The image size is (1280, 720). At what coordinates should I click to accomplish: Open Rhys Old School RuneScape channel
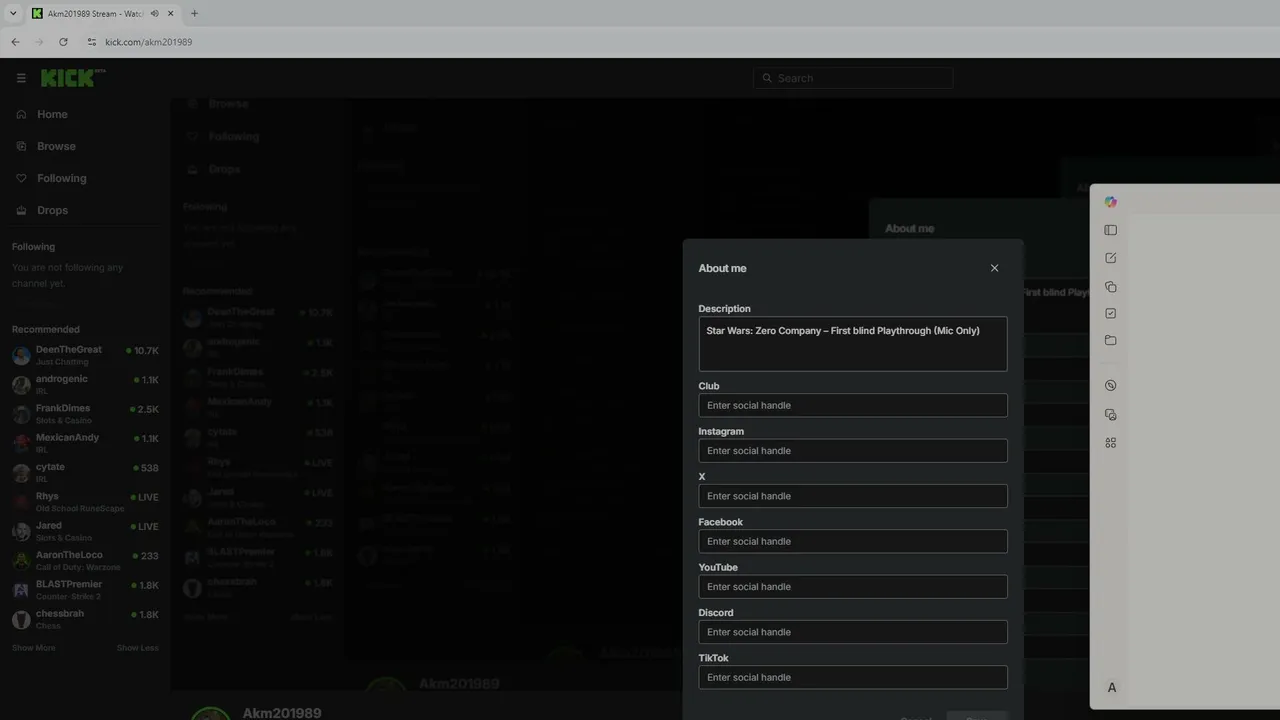pyautogui.click(x=85, y=502)
